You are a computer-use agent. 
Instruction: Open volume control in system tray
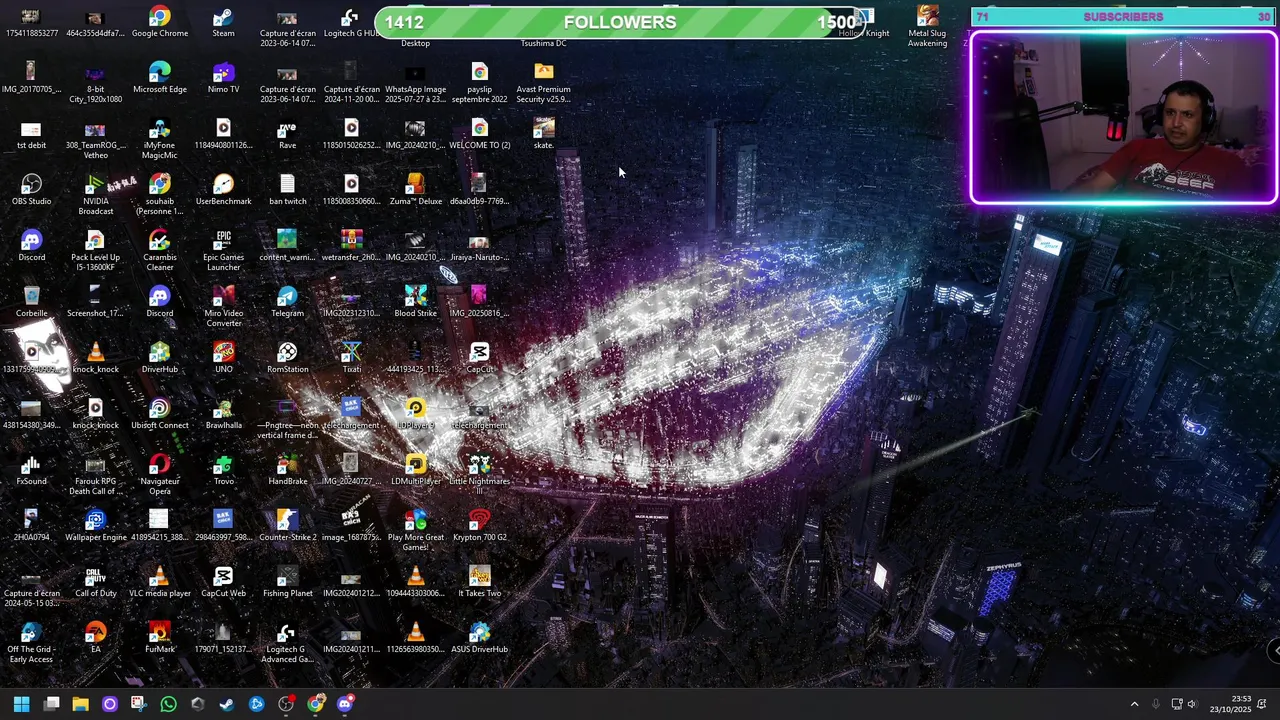click(1191, 704)
